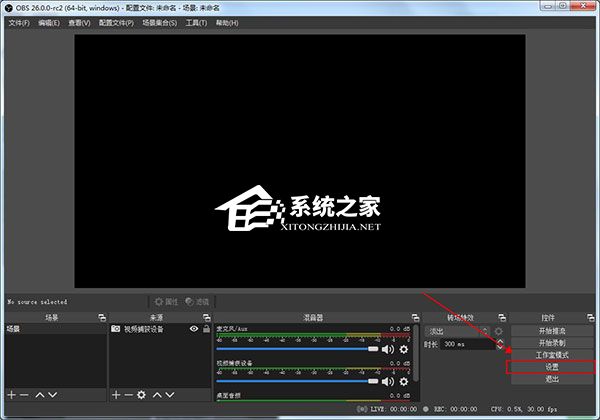Open 设置 settings

552,367
